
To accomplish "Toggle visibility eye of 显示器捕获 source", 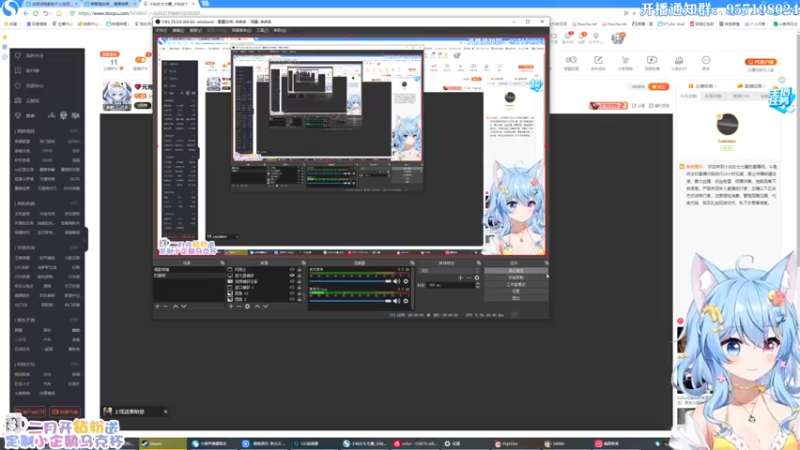I will pyautogui.click(x=292, y=276).
